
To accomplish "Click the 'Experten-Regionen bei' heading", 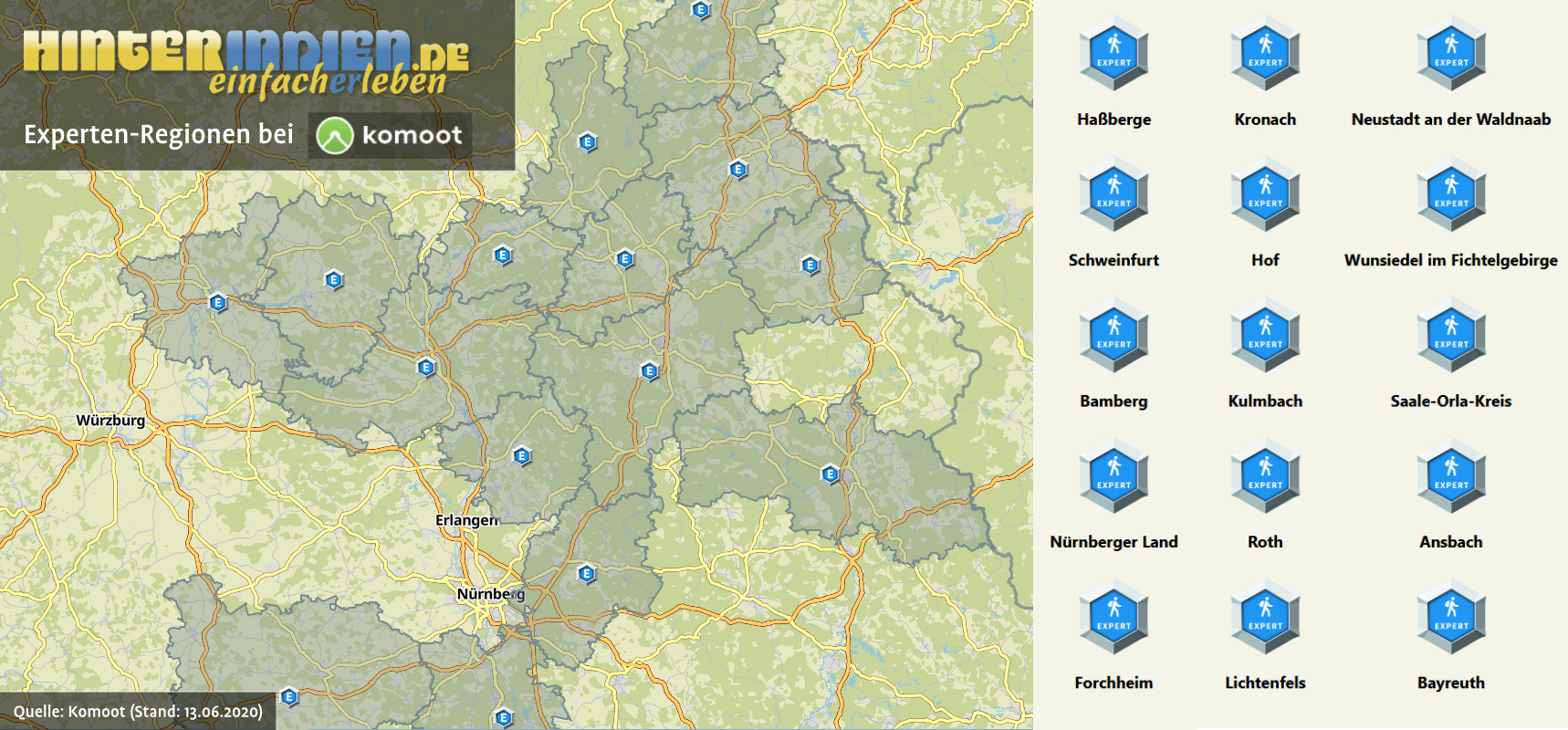I will [159, 134].
